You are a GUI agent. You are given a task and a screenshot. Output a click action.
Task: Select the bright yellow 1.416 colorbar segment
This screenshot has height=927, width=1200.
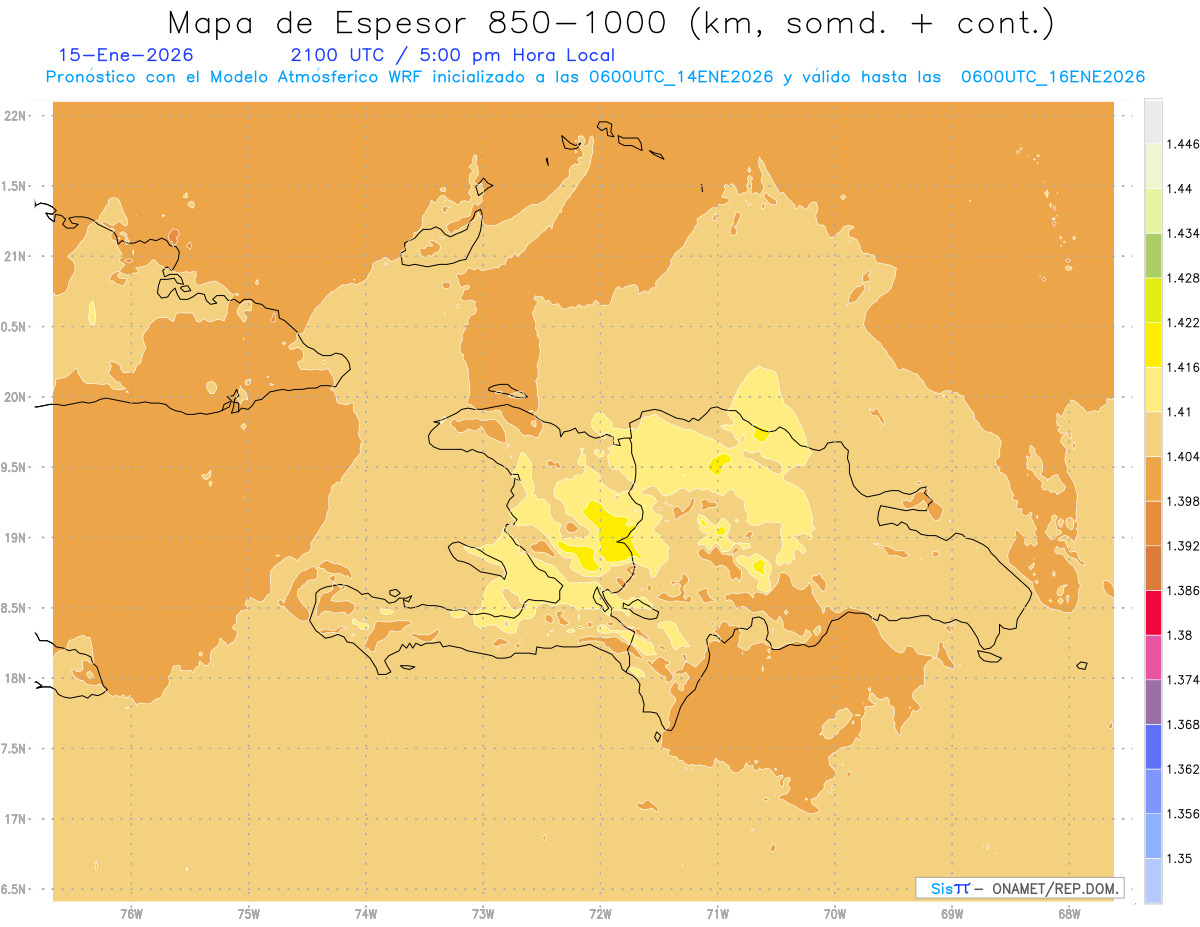point(1153,345)
